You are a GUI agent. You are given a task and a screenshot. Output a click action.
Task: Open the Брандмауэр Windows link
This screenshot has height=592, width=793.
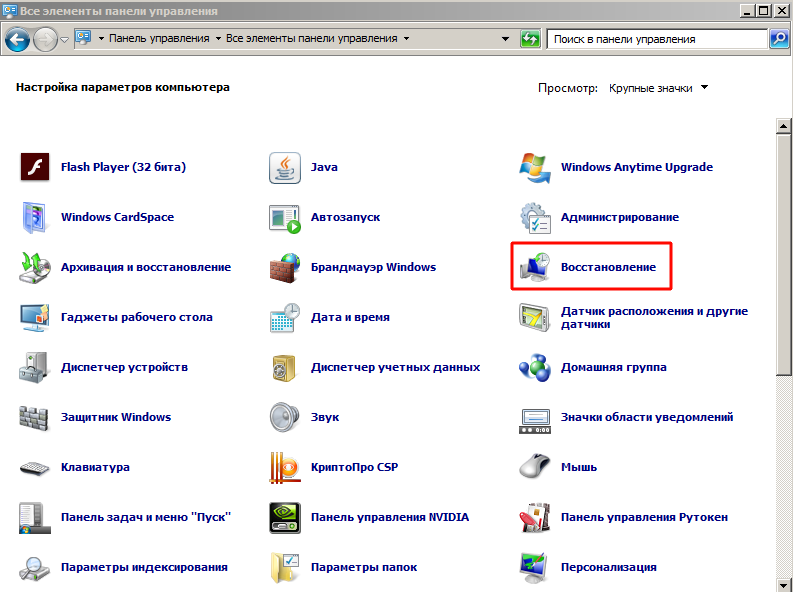click(x=373, y=267)
